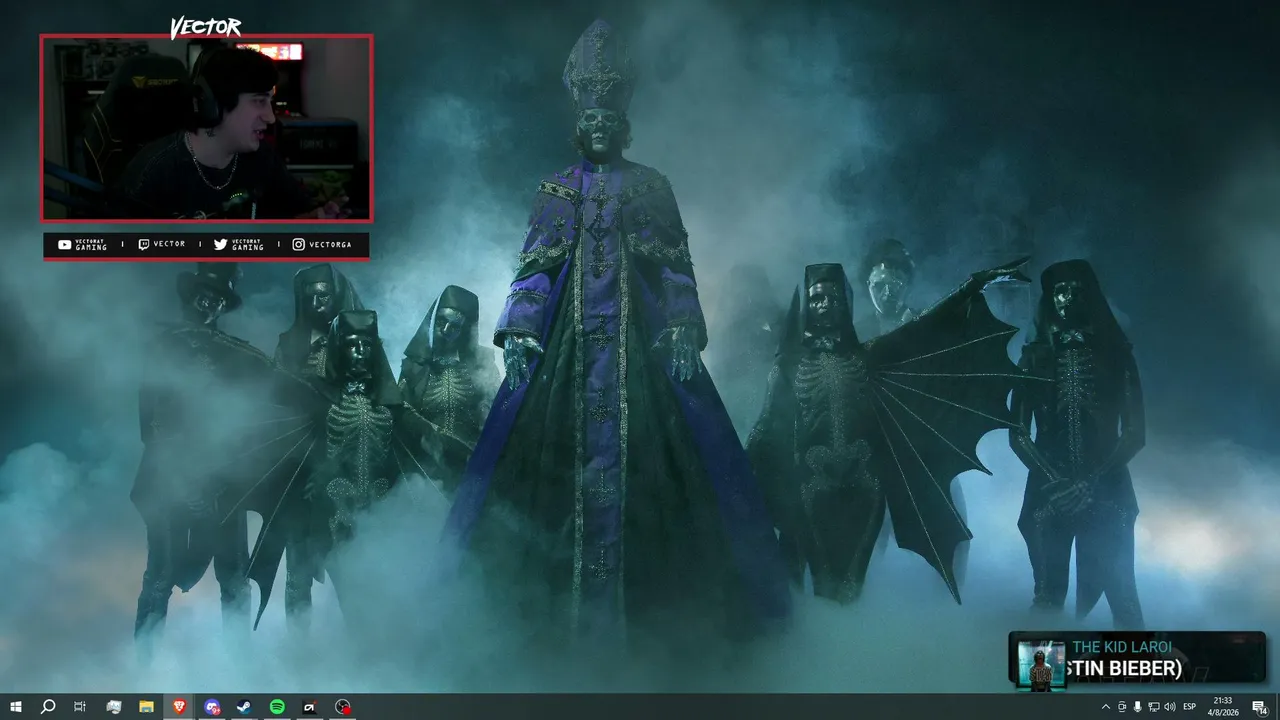The image size is (1280, 720).
Task: Click the song album art thumbnail
Action: pos(1041,664)
